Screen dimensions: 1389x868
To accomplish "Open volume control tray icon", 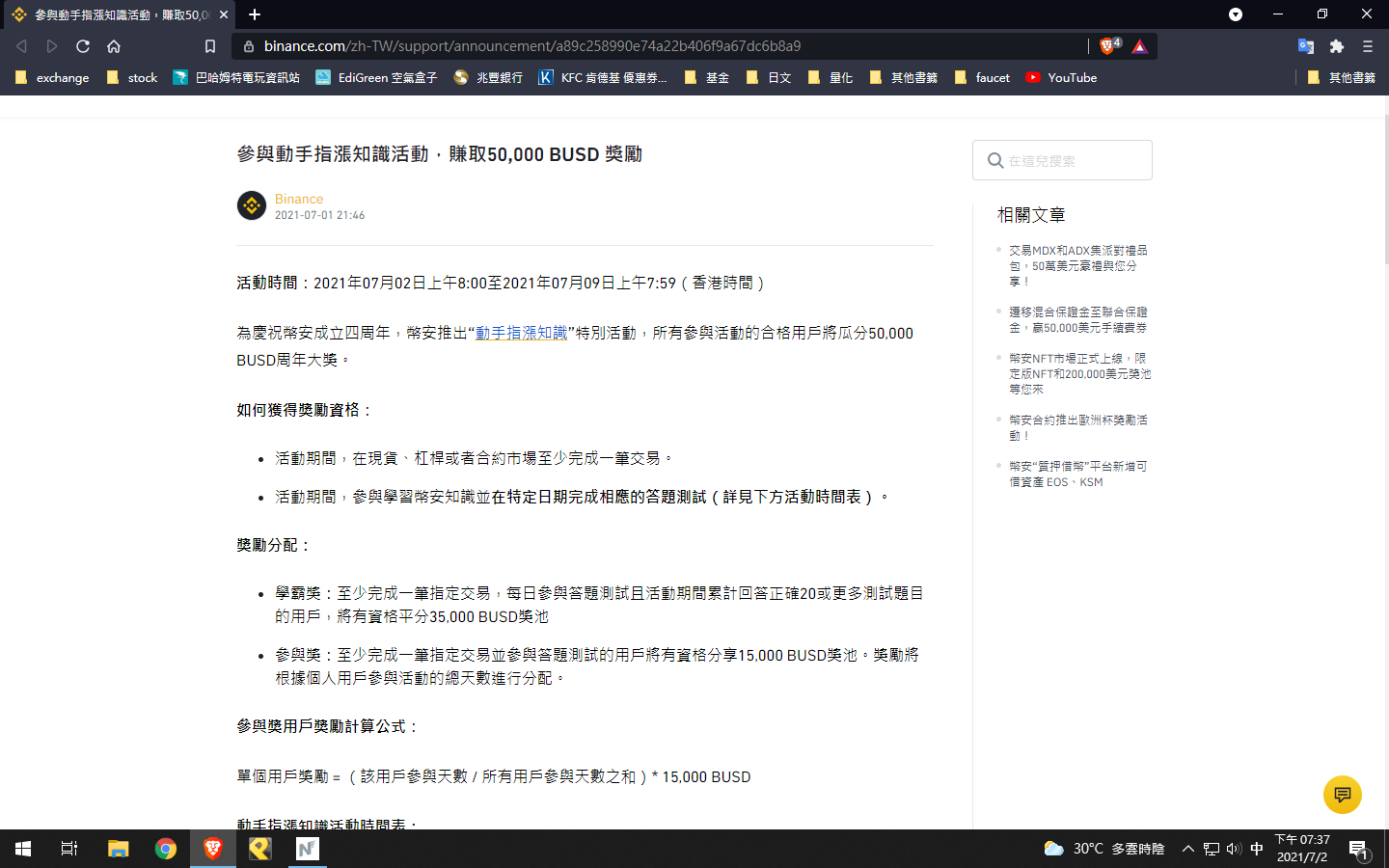I will pos(1234,849).
